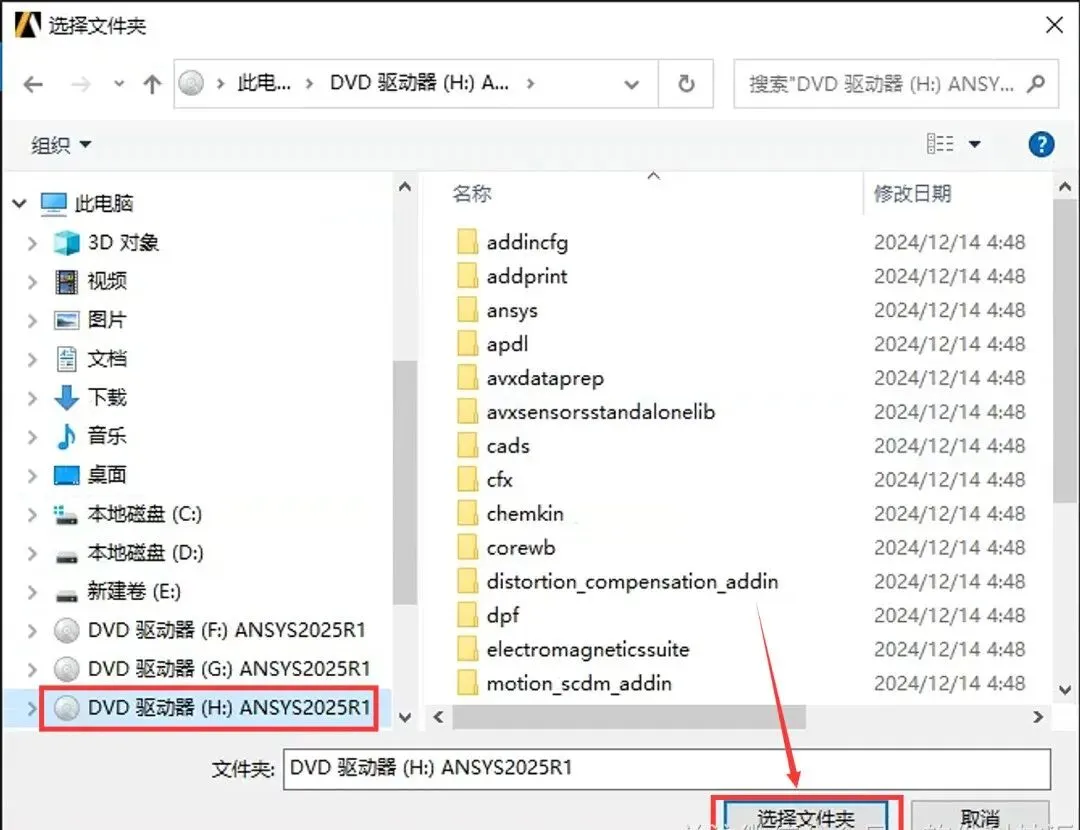The width and height of the screenshot is (1080, 830).
Task: Click the navigation tree vertical scrollbar
Action: 405,482
